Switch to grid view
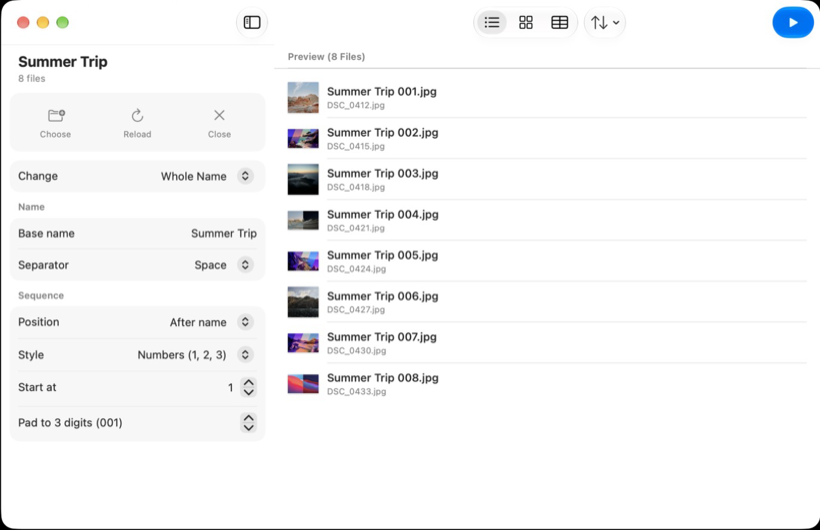Image resolution: width=820 pixels, height=530 pixels. 526,22
